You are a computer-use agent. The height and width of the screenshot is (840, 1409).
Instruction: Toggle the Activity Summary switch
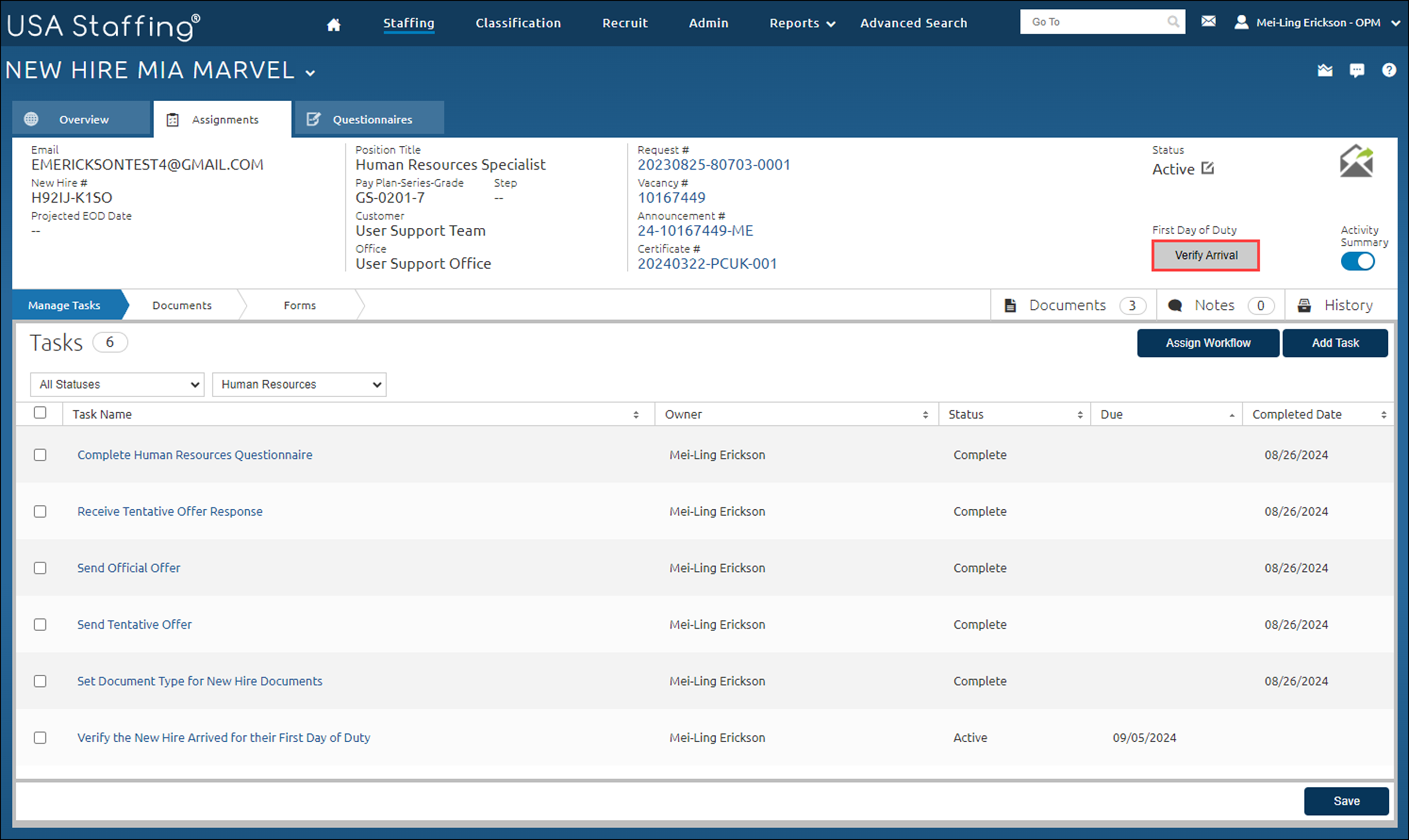click(x=1358, y=261)
